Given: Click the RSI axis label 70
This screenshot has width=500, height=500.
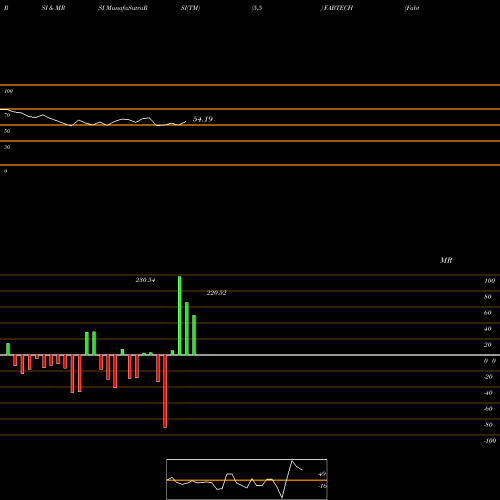Looking at the screenshot, I should coord(7,115).
